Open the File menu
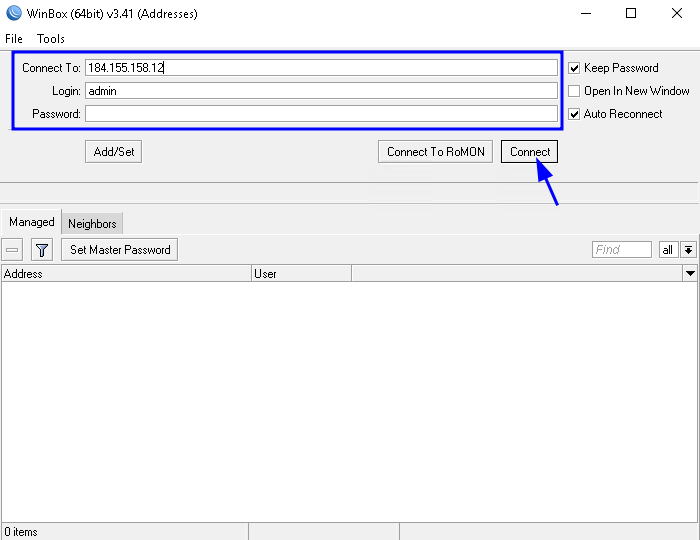Screen dimensions: 700x540 [14, 39]
